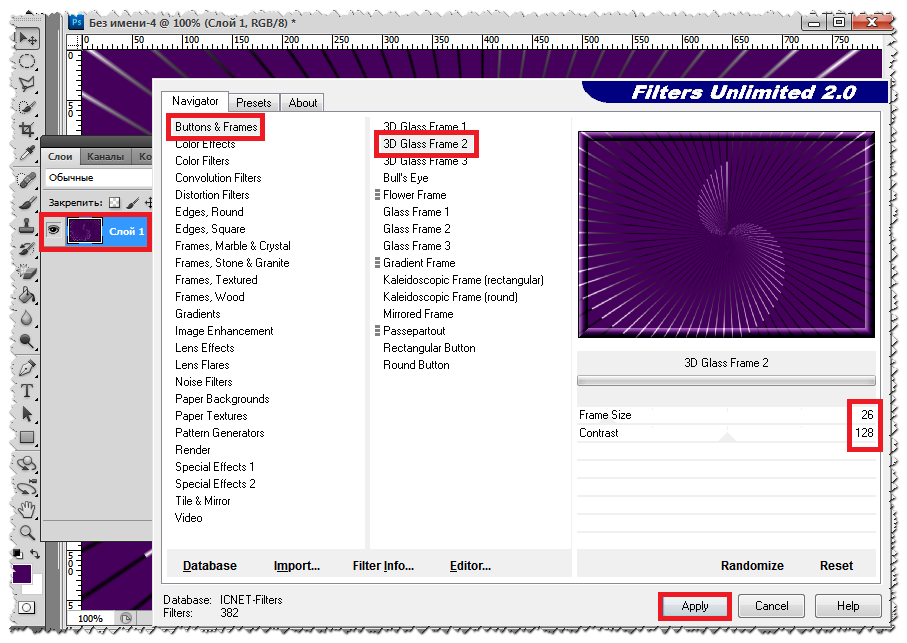
Task: Select the Path Selection arrow tool
Action: point(27,414)
